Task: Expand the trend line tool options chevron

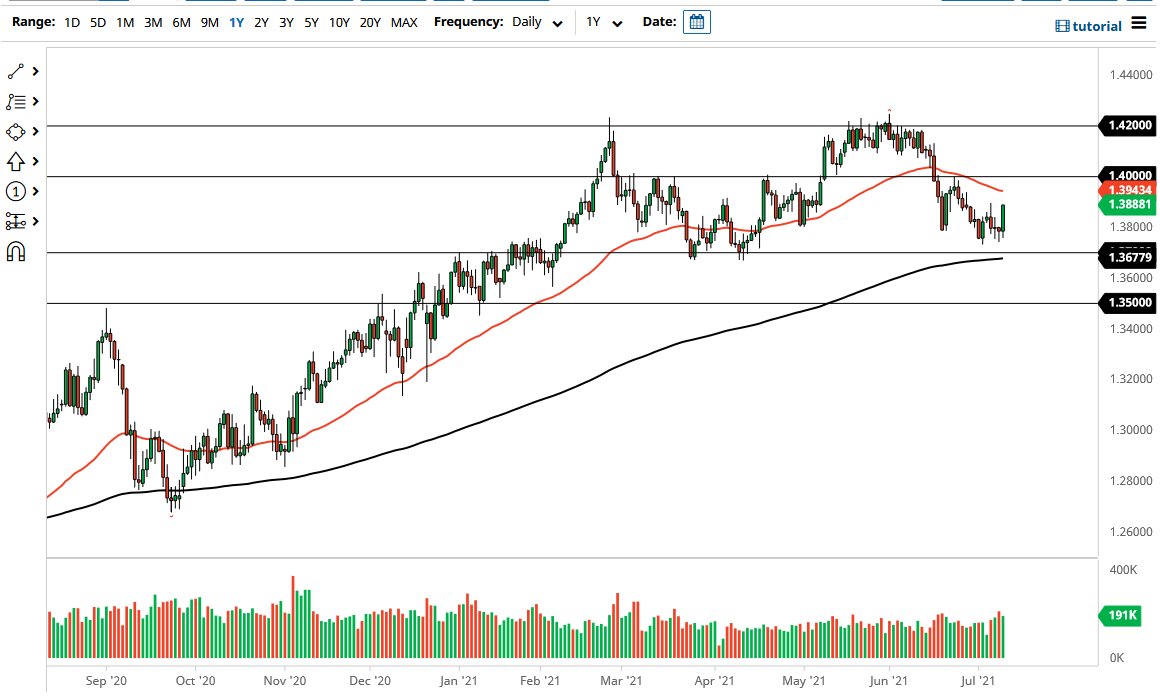Action: click(34, 71)
